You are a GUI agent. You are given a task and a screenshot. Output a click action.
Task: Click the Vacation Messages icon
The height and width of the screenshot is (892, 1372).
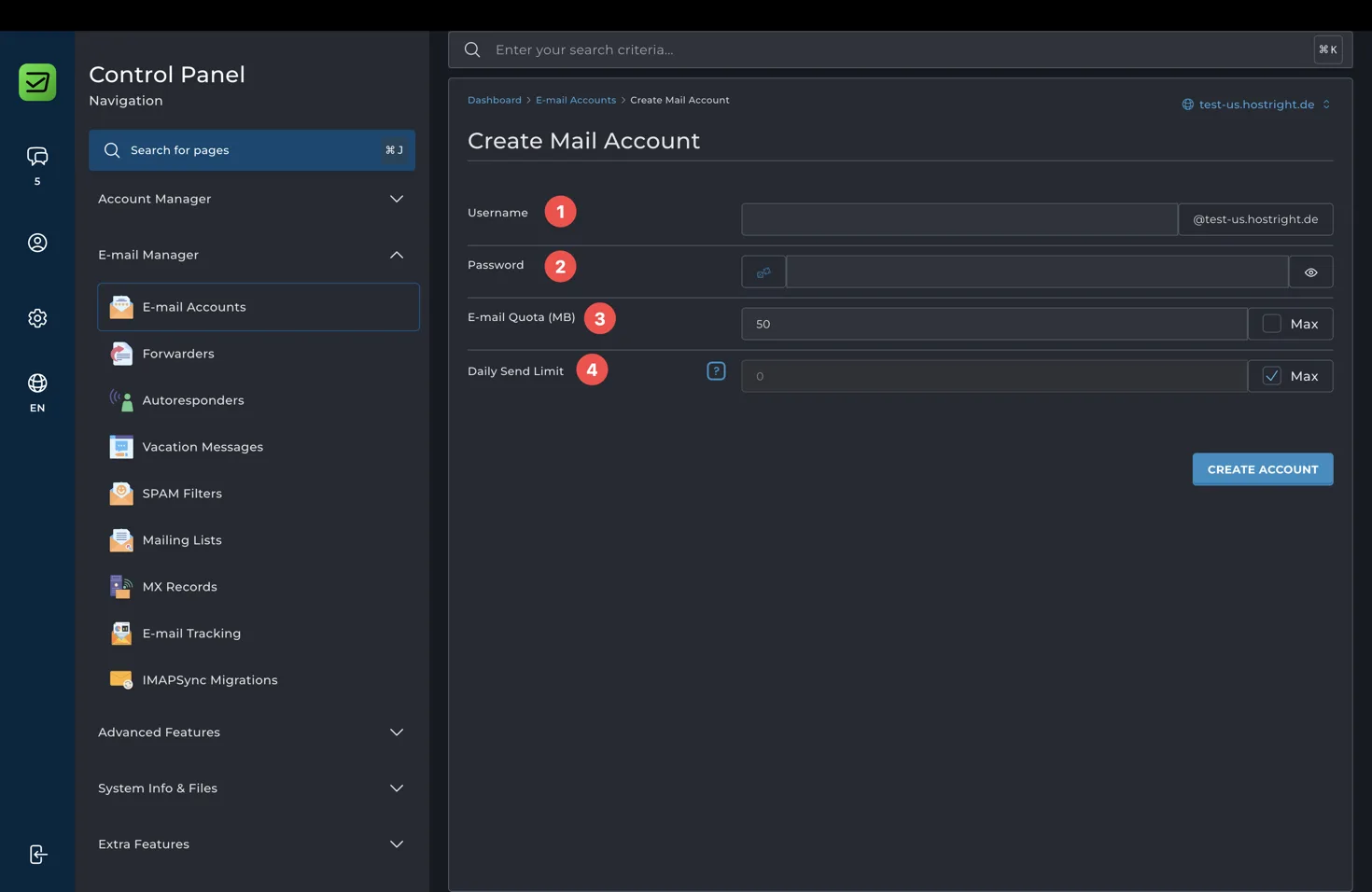121,447
